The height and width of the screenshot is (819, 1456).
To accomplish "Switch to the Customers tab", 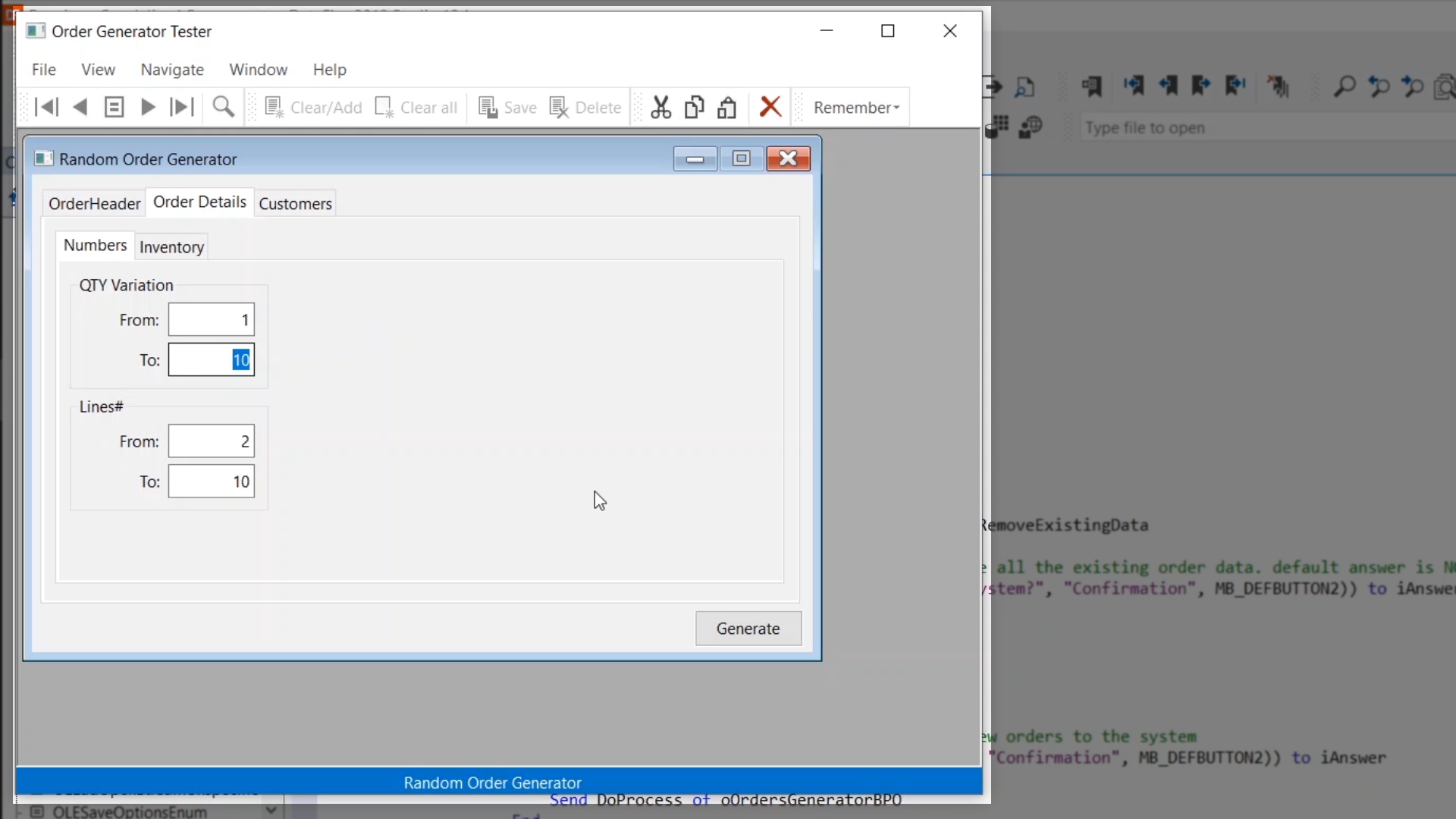I will click(295, 203).
